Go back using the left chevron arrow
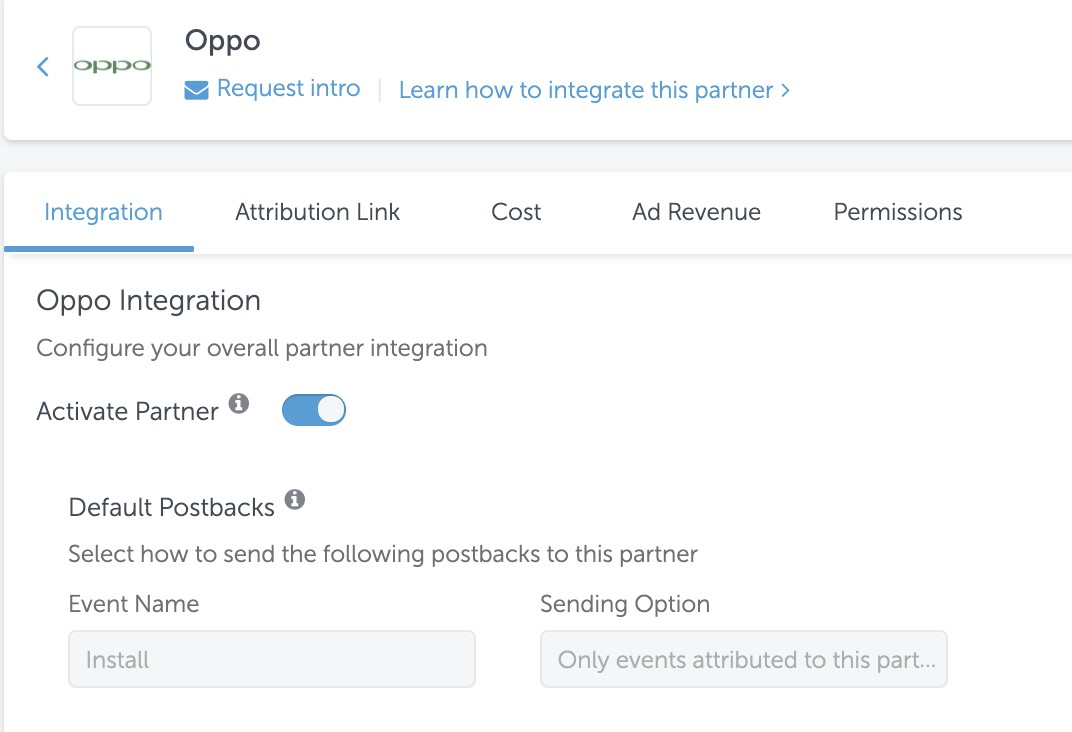This screenshot has height=732, width=1072. click(43, 66)
